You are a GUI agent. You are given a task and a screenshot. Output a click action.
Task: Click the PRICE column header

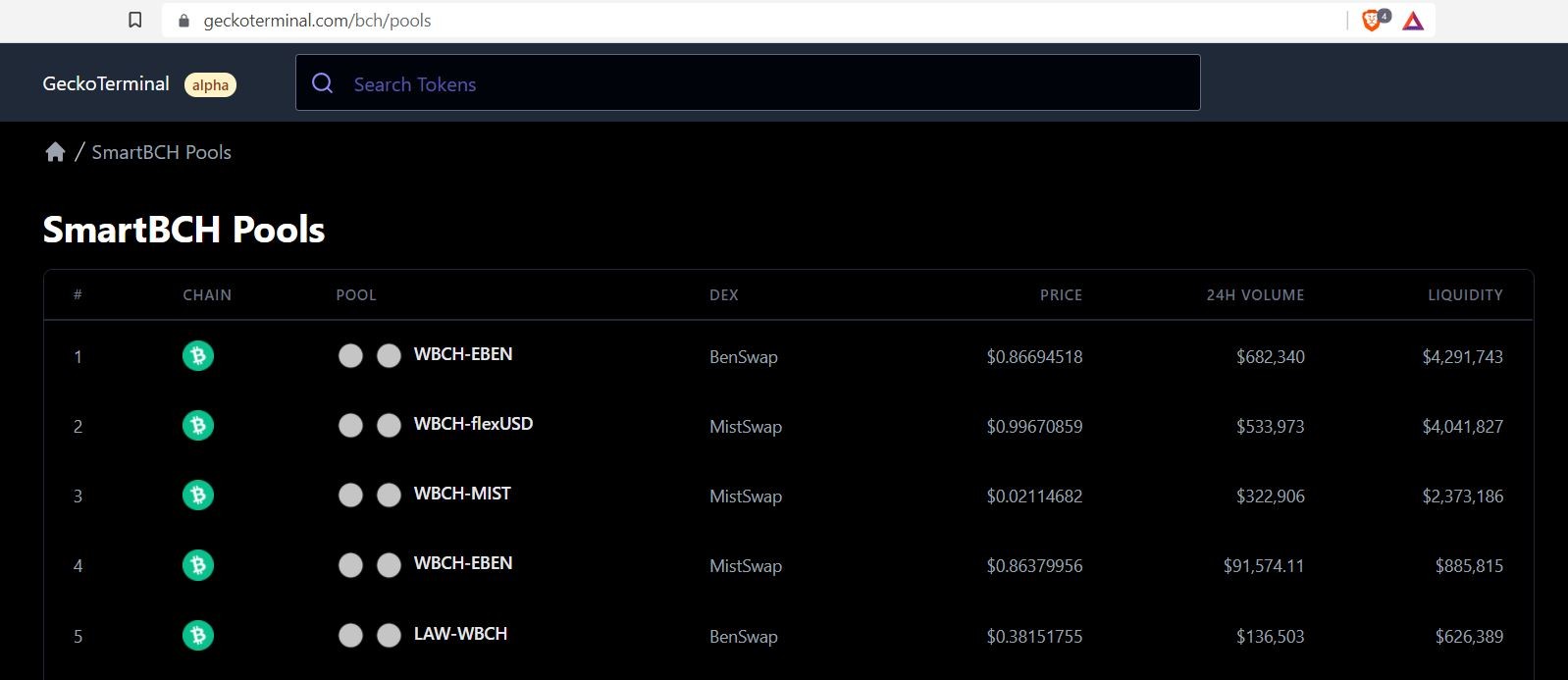1061,294
